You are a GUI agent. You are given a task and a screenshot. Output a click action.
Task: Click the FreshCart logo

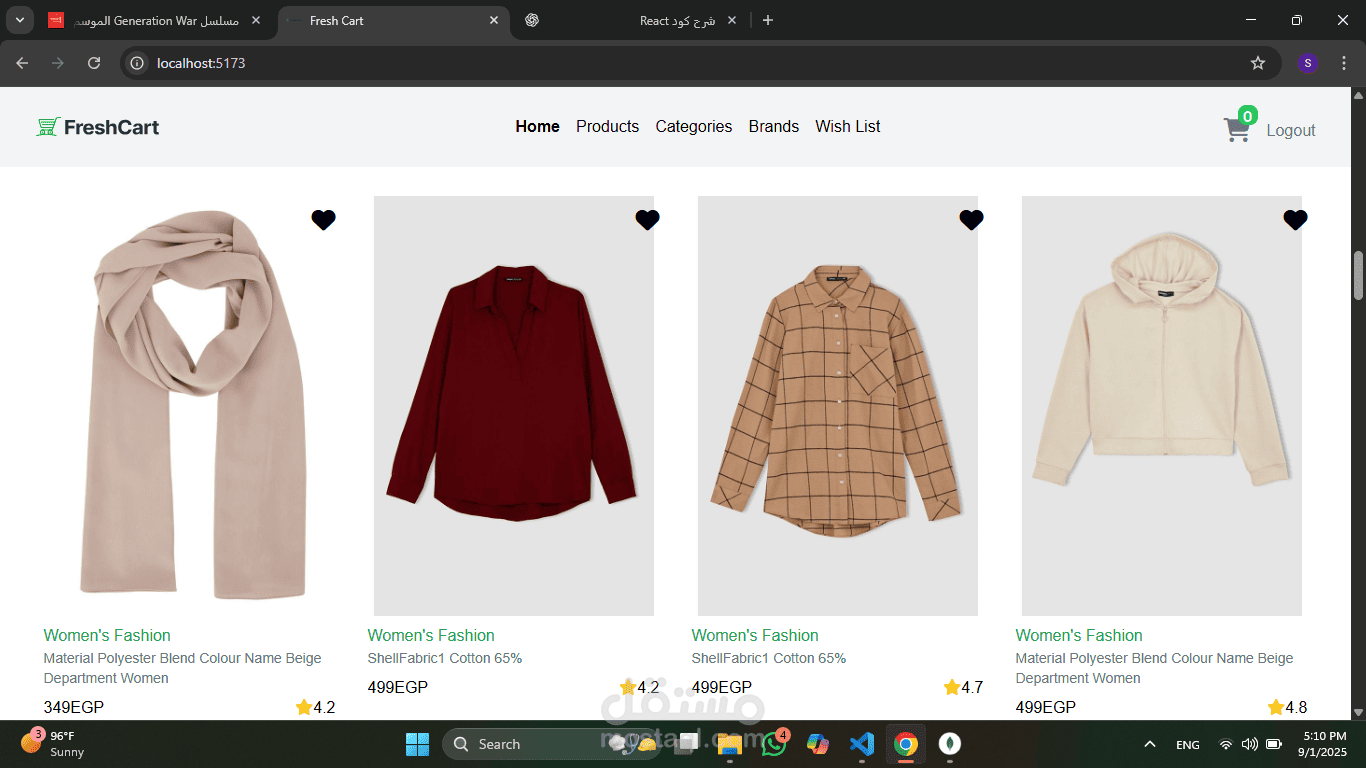pos(98,127)
